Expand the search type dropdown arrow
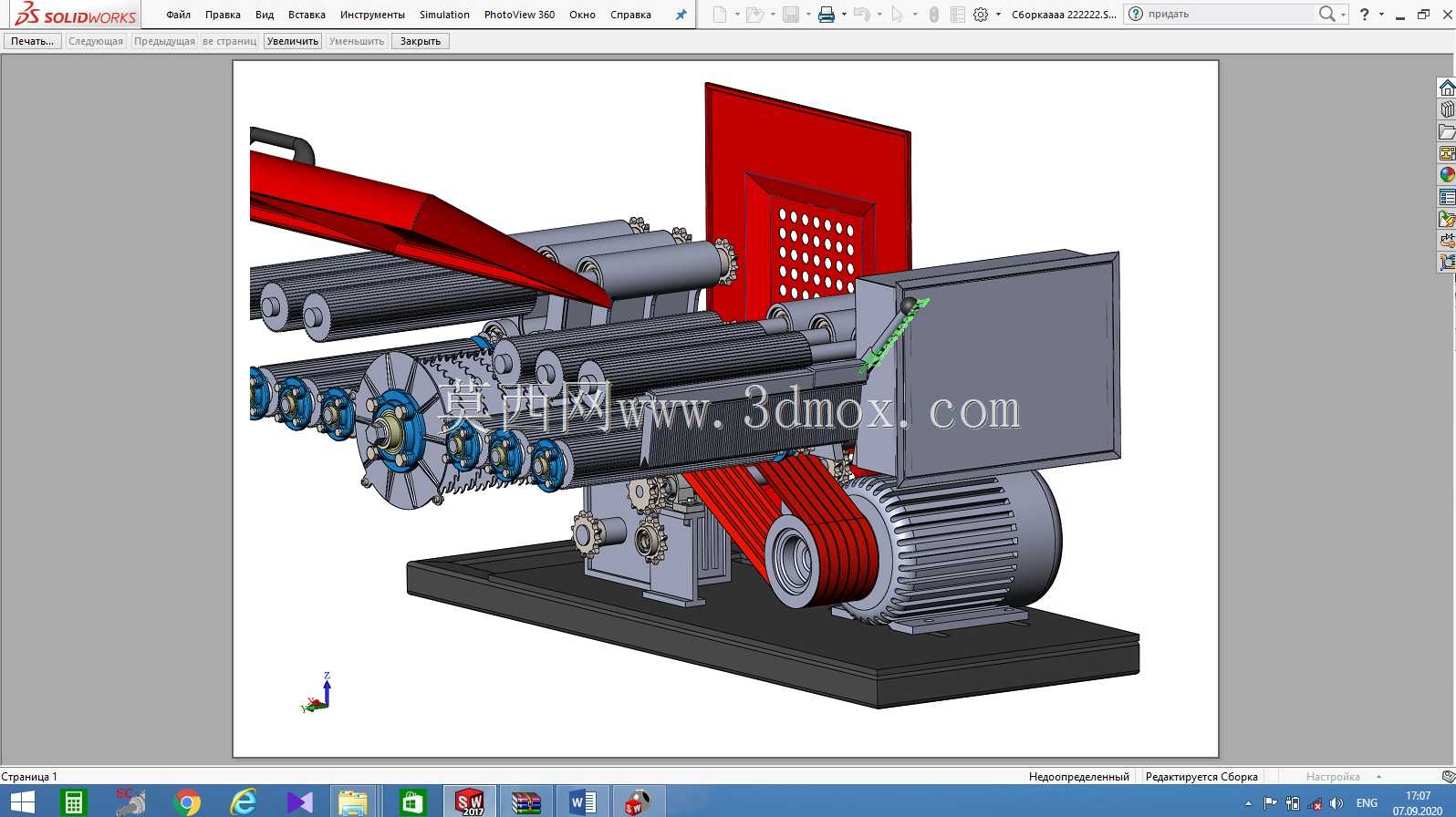The height and width of the screenshot is (817, 1456). click(x=1343, y=15)
